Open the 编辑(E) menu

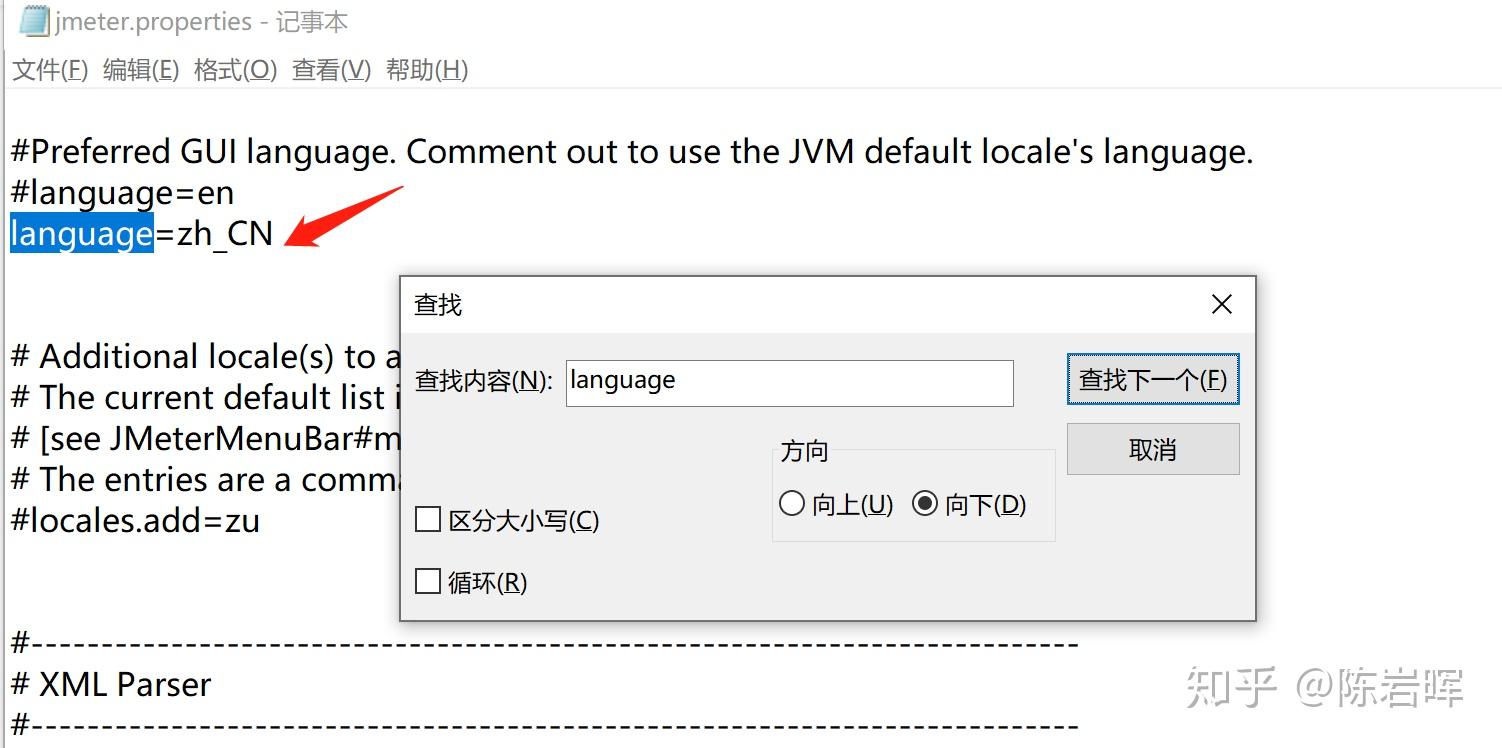(x=140, y=69)
